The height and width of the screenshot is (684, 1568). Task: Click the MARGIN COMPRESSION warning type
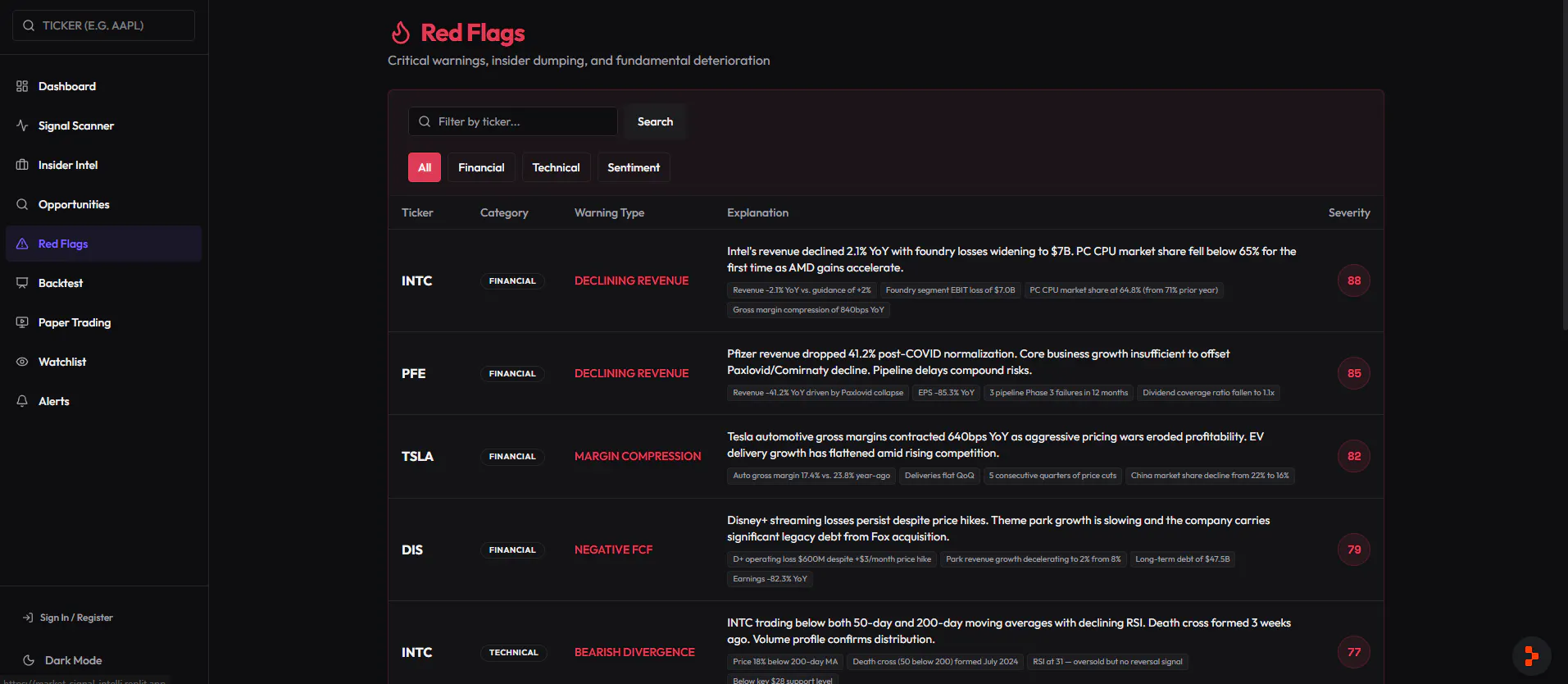point(638,456)
